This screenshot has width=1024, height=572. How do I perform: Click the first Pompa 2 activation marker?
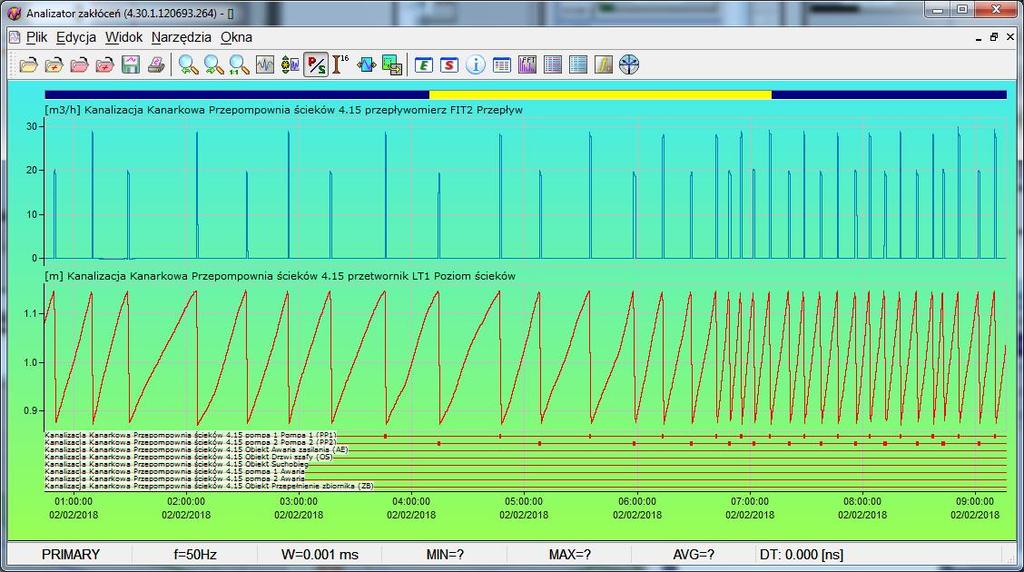pos(439,443)
